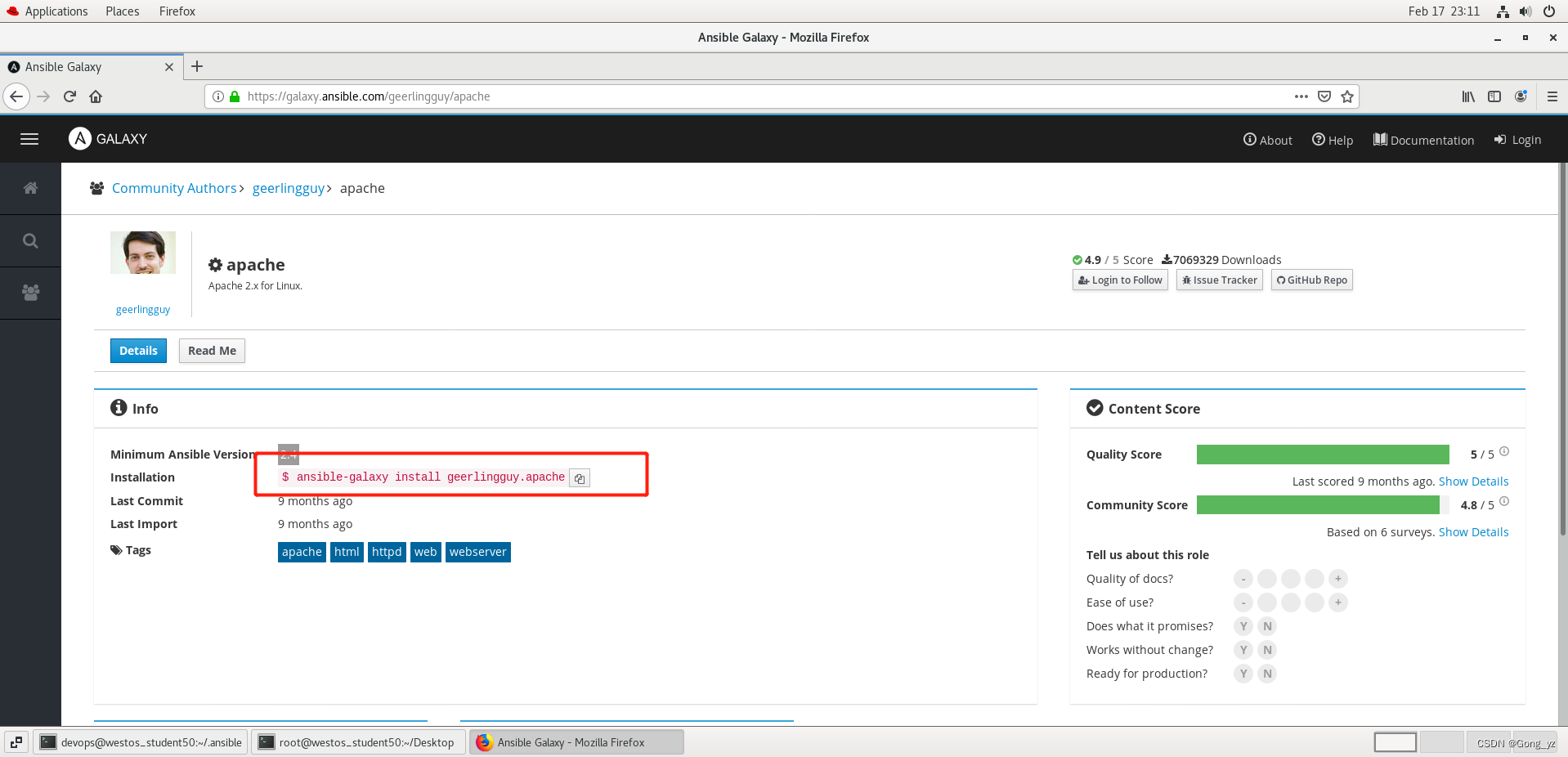
Task: Open the Firefox top bar menu
Action: point(177,11)
